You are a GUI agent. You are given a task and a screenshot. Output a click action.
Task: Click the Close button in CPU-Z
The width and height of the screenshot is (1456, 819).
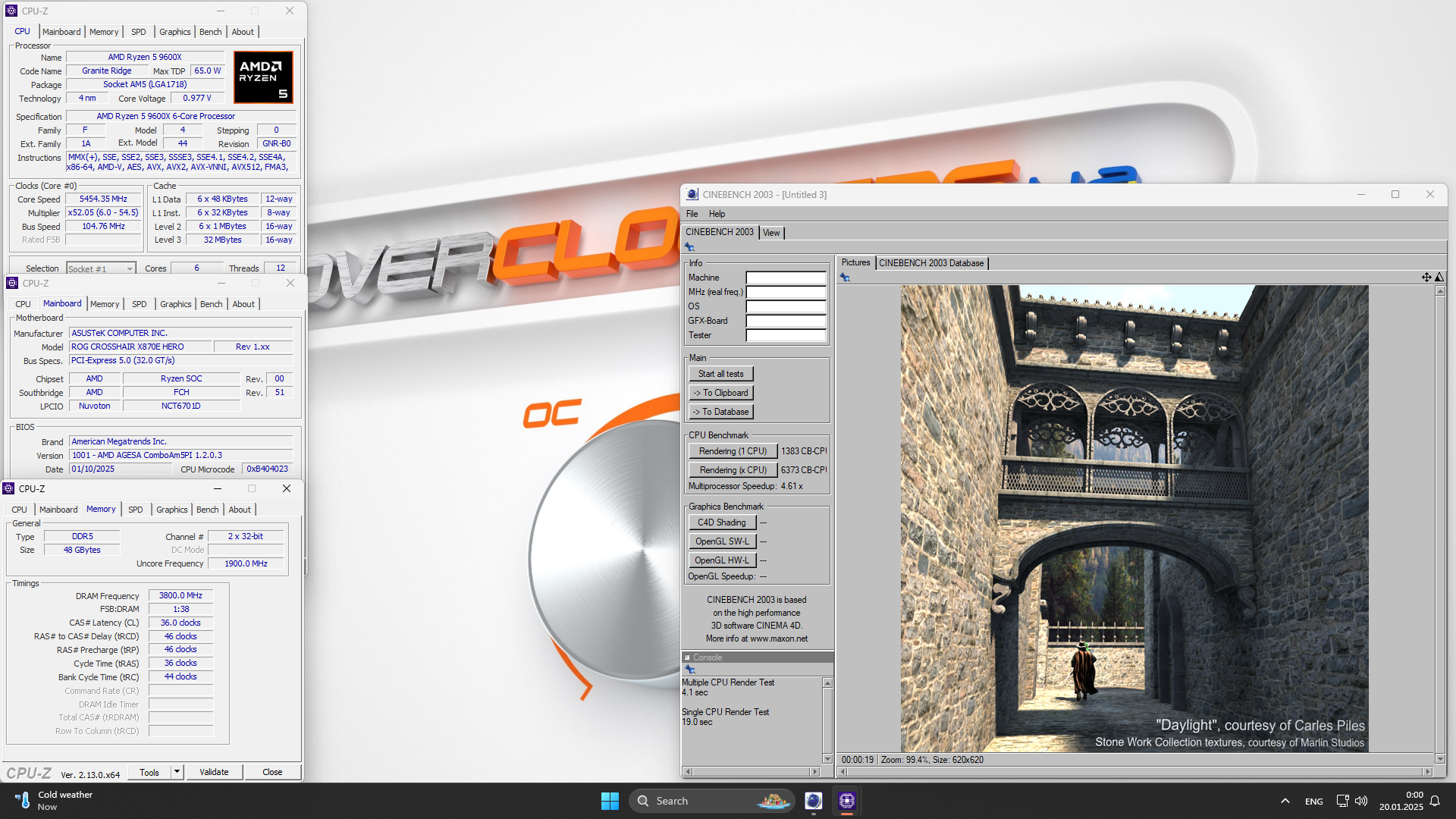pos(272,772)
